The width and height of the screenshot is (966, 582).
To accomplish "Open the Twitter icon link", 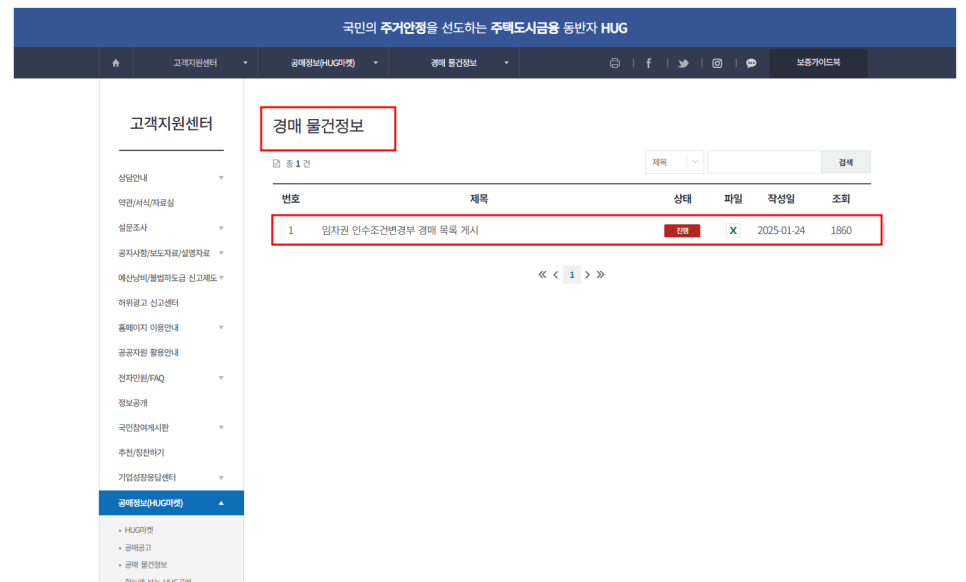I will pos(683,63).
